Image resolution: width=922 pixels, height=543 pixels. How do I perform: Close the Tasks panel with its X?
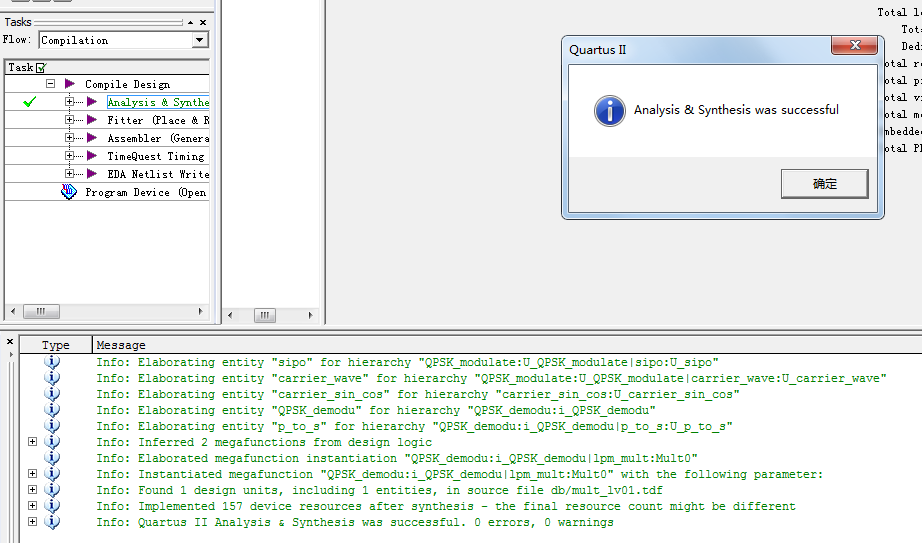click(x=203, y=22)
